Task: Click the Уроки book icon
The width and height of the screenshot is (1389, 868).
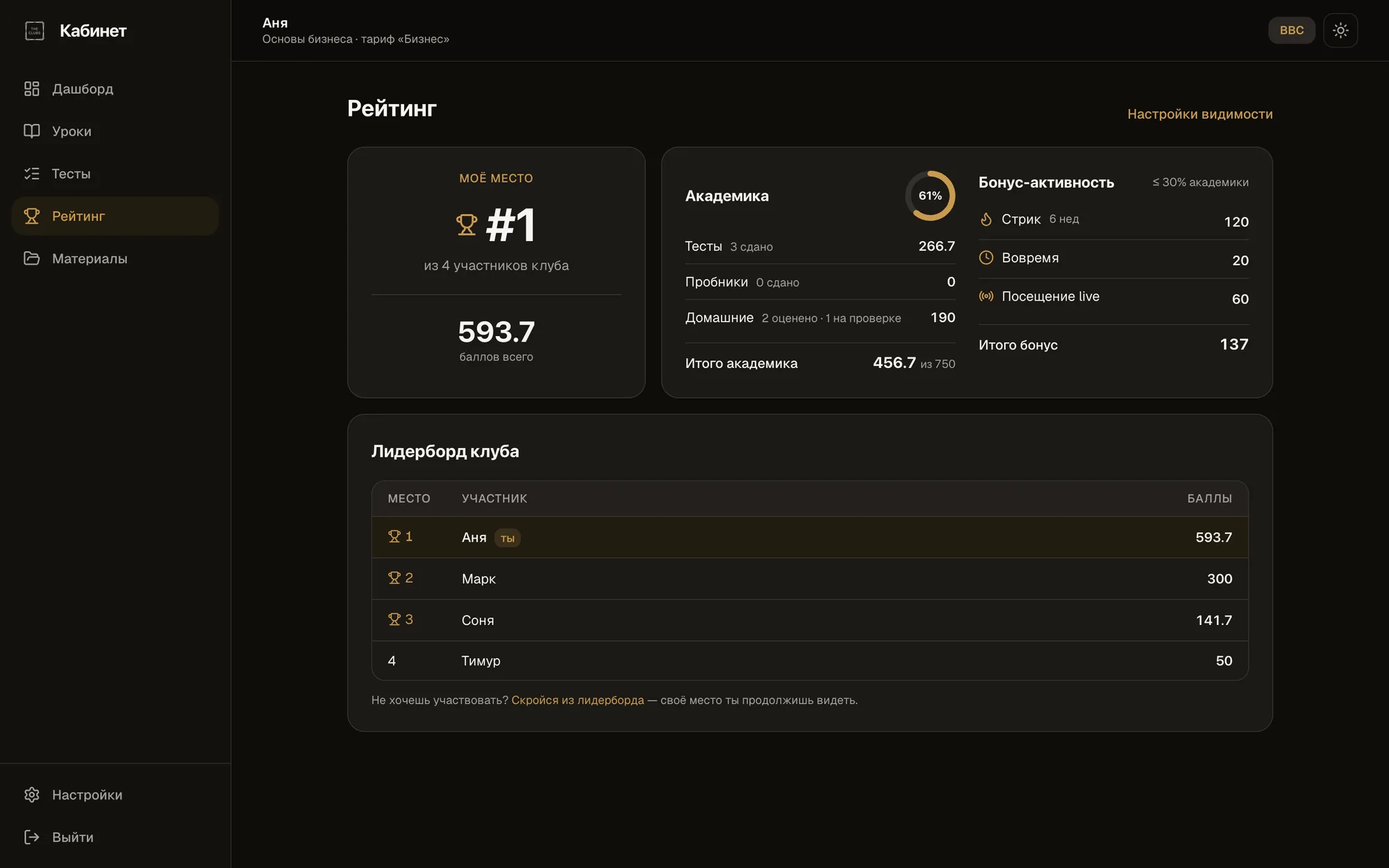Action: [32, 131]
